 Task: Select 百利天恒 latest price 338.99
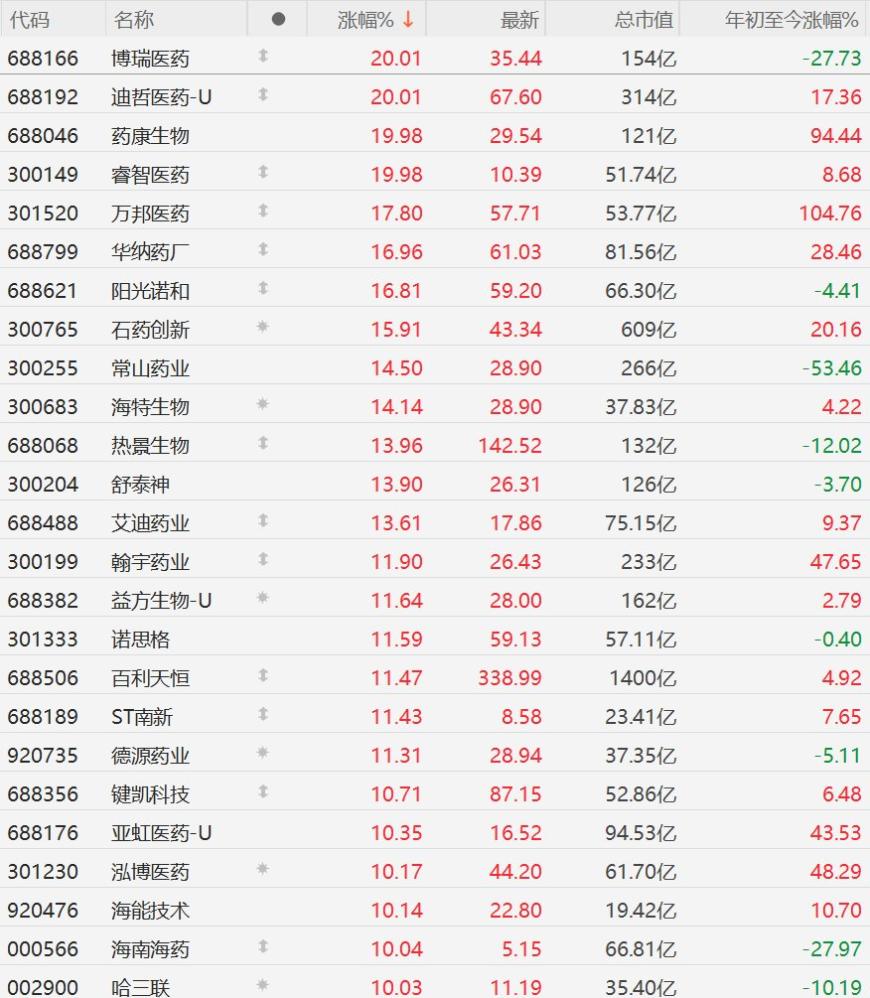pos(510,678)
